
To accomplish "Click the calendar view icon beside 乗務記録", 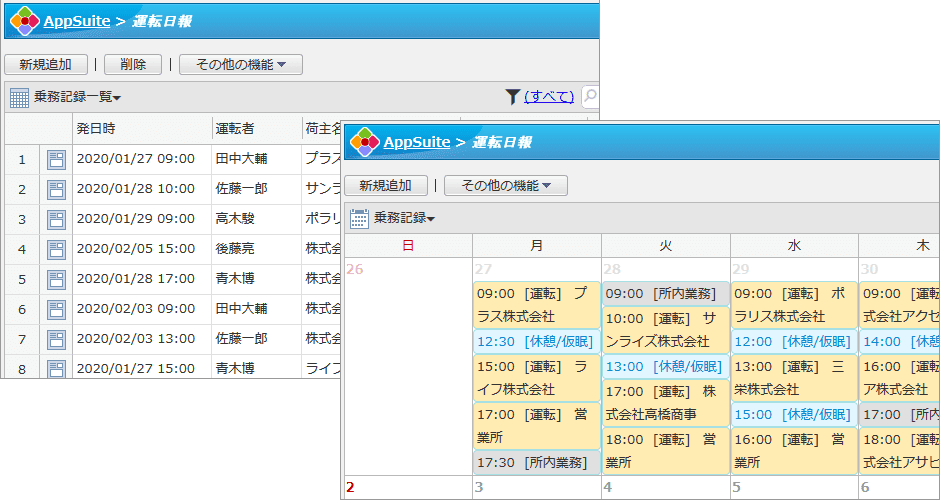I will [359, 218].
